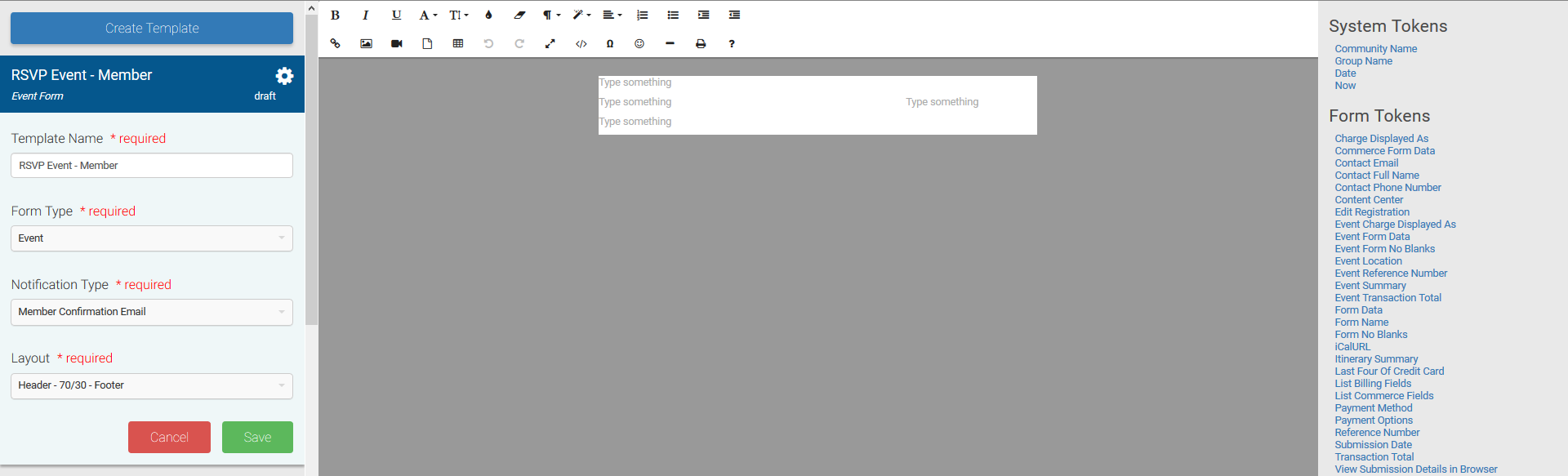
Task: Click the insert image icon
Action: 366,44
